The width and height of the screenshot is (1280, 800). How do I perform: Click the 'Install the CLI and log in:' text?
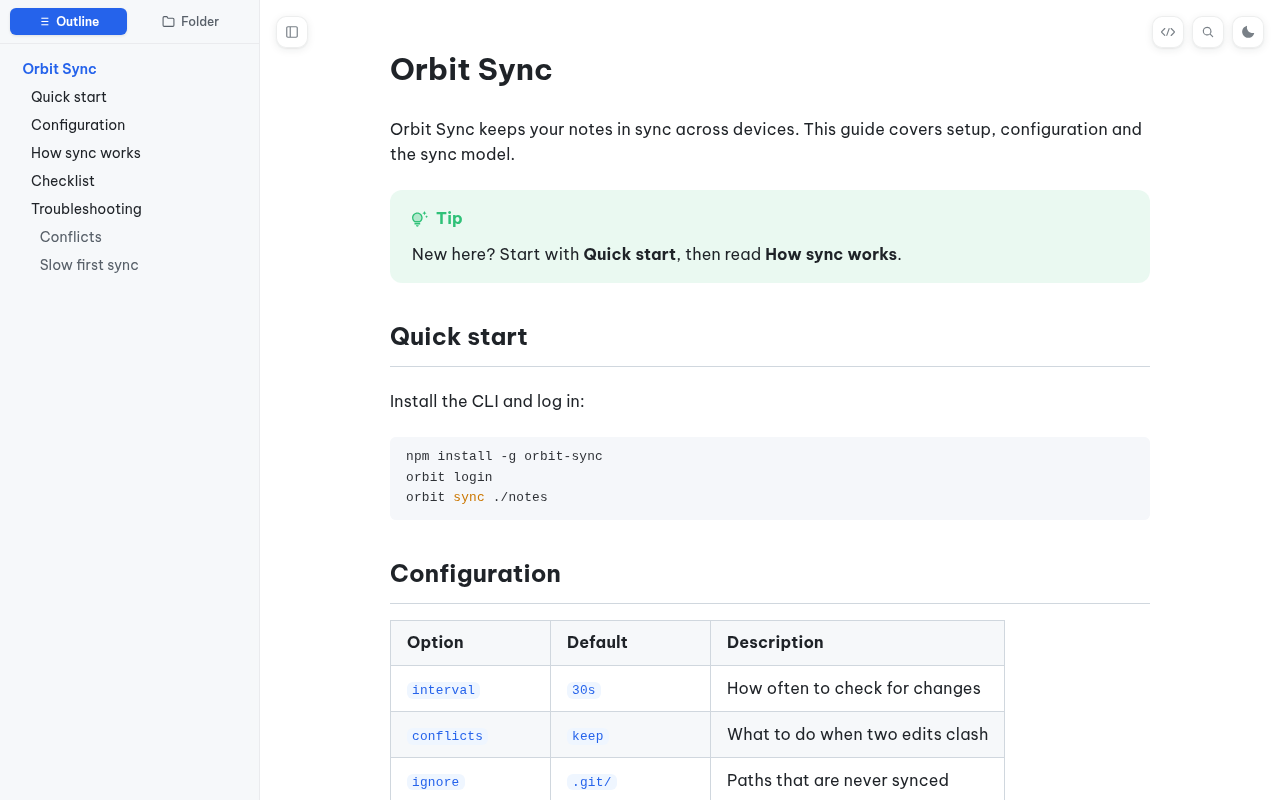(x=487, y=401)
